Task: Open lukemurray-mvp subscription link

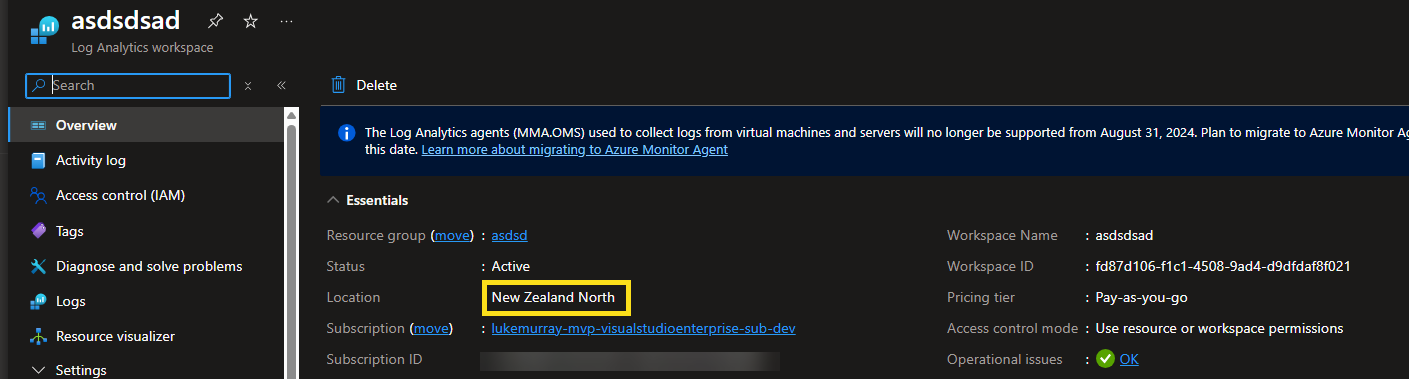Action: click(x=643, y=328)
